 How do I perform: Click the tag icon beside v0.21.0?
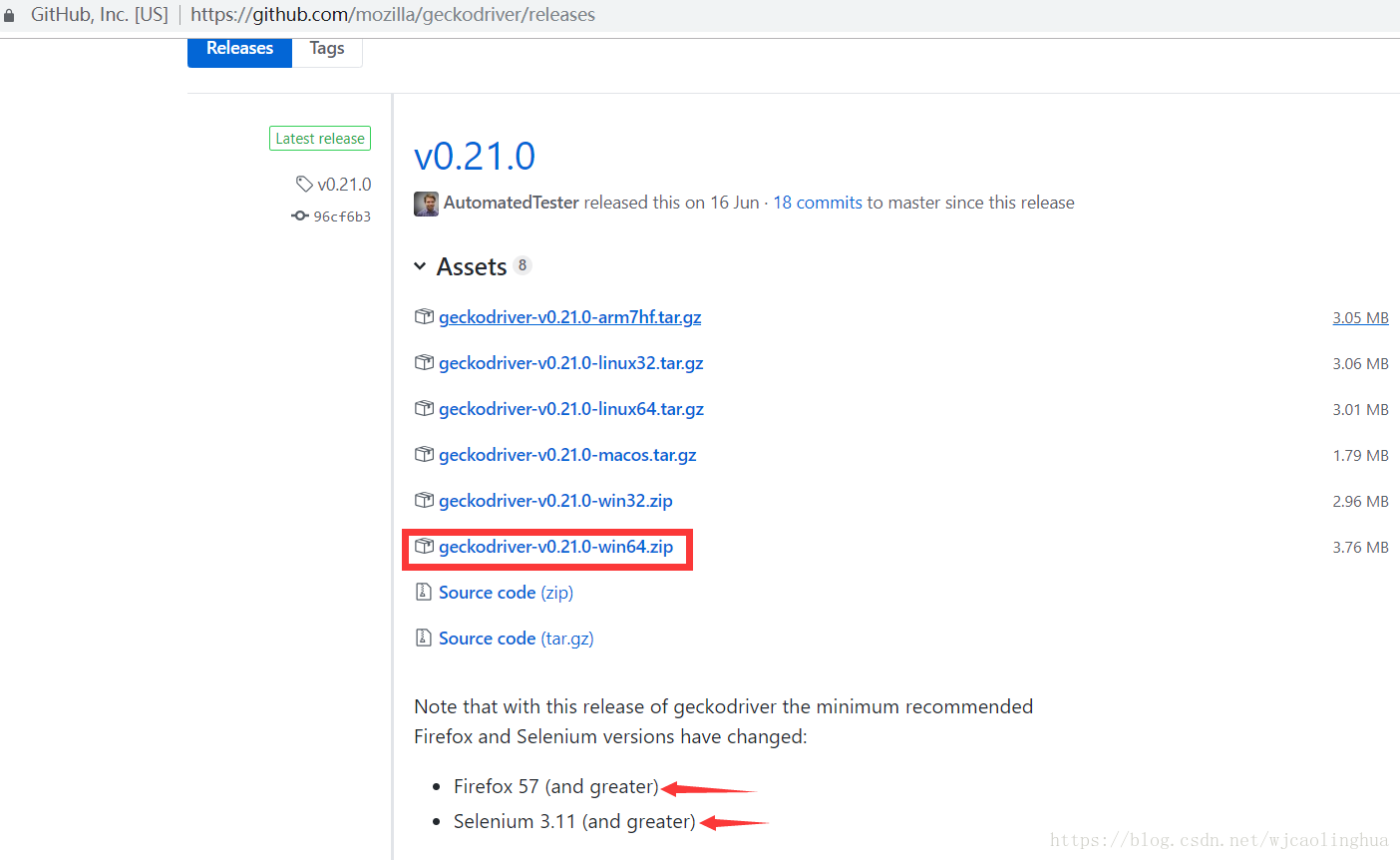pyautogui.click(x=304, y=184)
